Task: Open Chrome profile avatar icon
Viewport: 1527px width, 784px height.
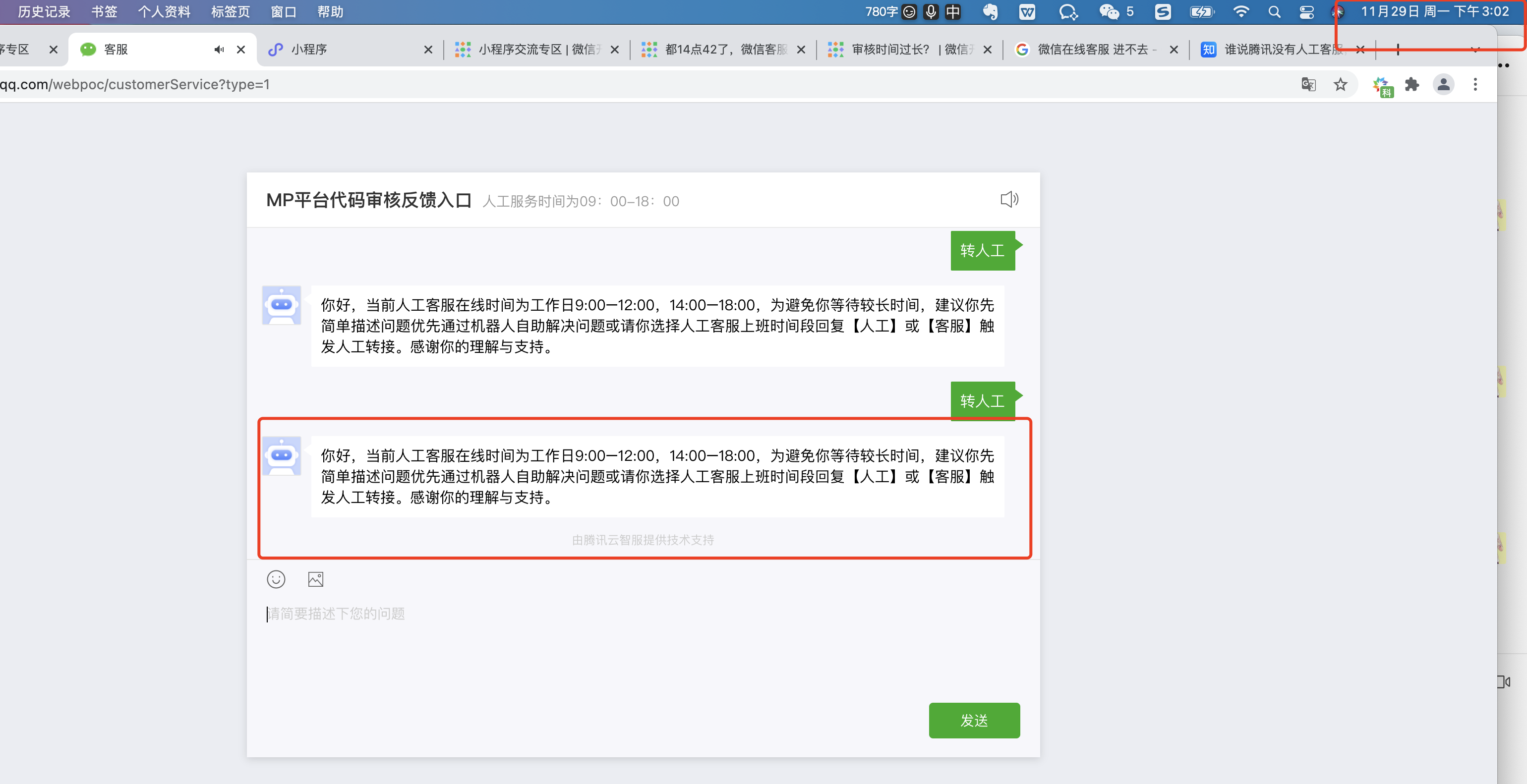Action: 1443,85
